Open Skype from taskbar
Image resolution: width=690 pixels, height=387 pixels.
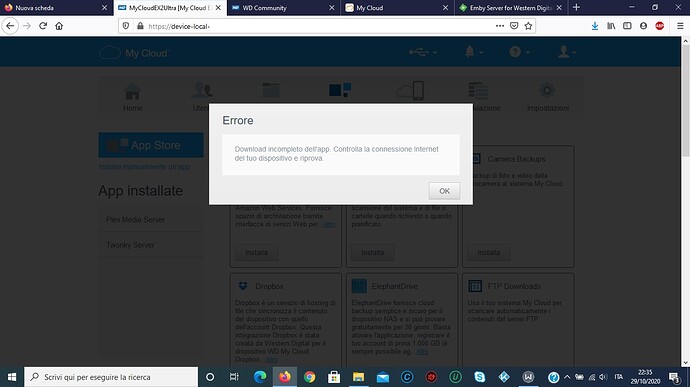click(x=480, y=377)
